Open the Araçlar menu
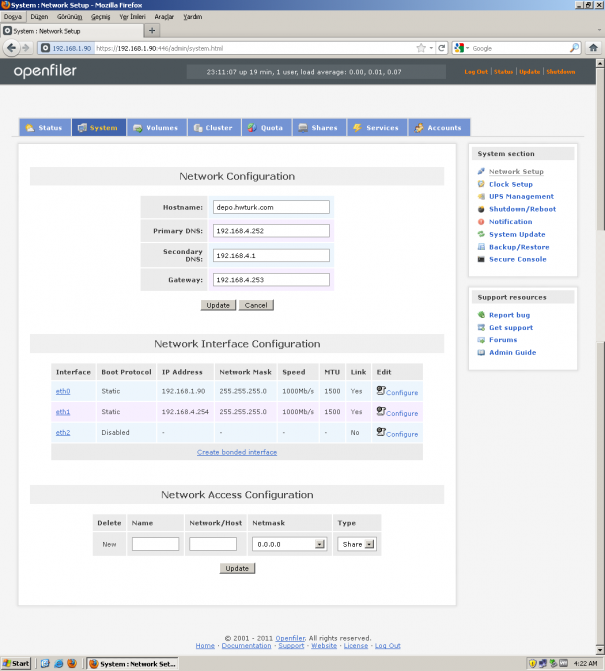 pos(164,17)
